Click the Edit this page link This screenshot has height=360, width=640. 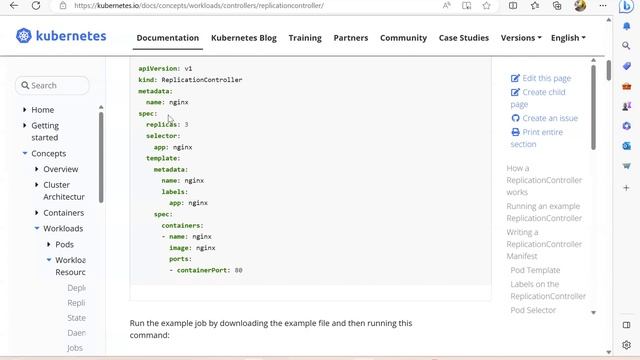click(541, 78)
